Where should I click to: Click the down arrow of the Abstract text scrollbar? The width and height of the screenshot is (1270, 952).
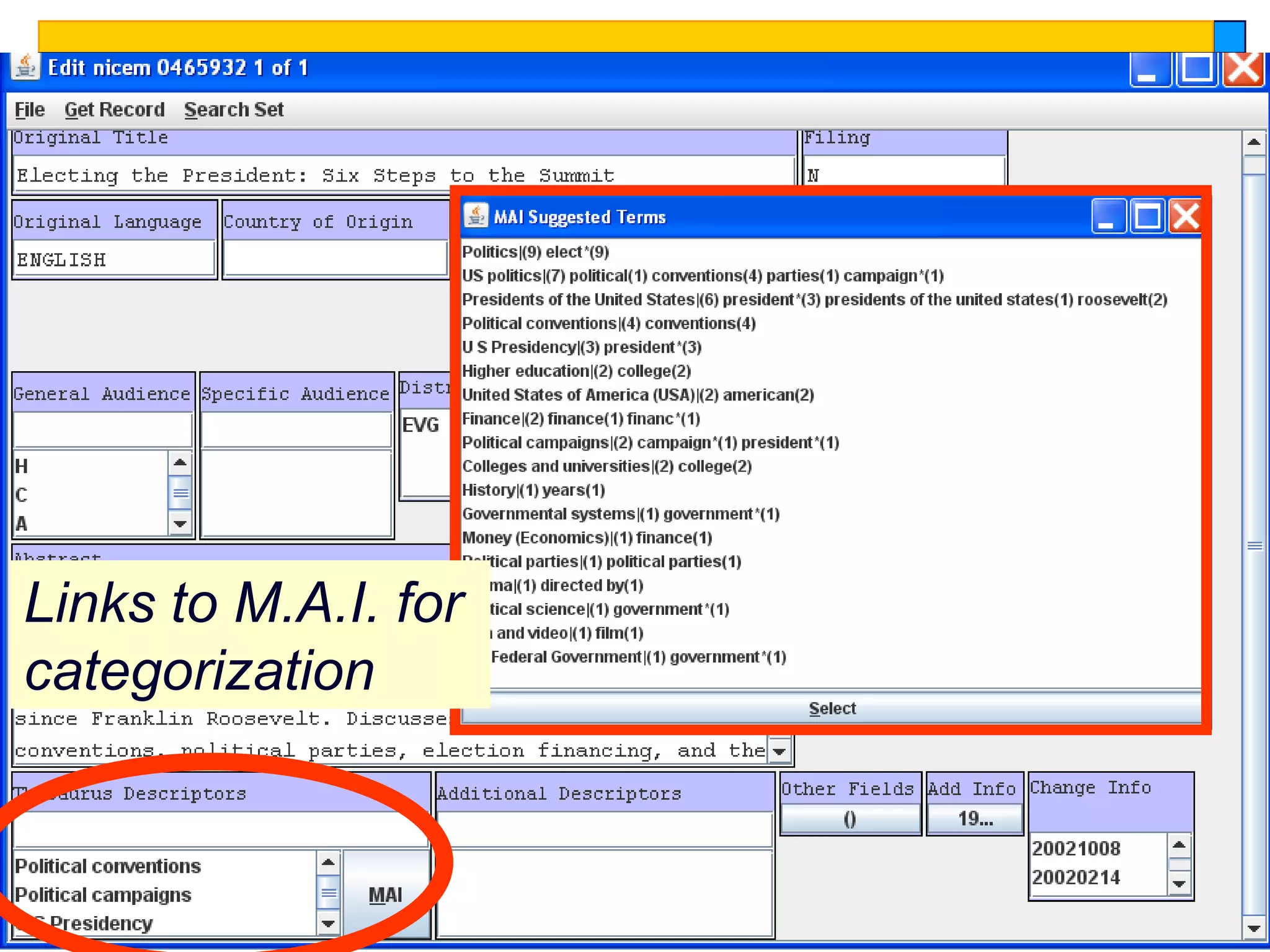(x=779, y=751)
